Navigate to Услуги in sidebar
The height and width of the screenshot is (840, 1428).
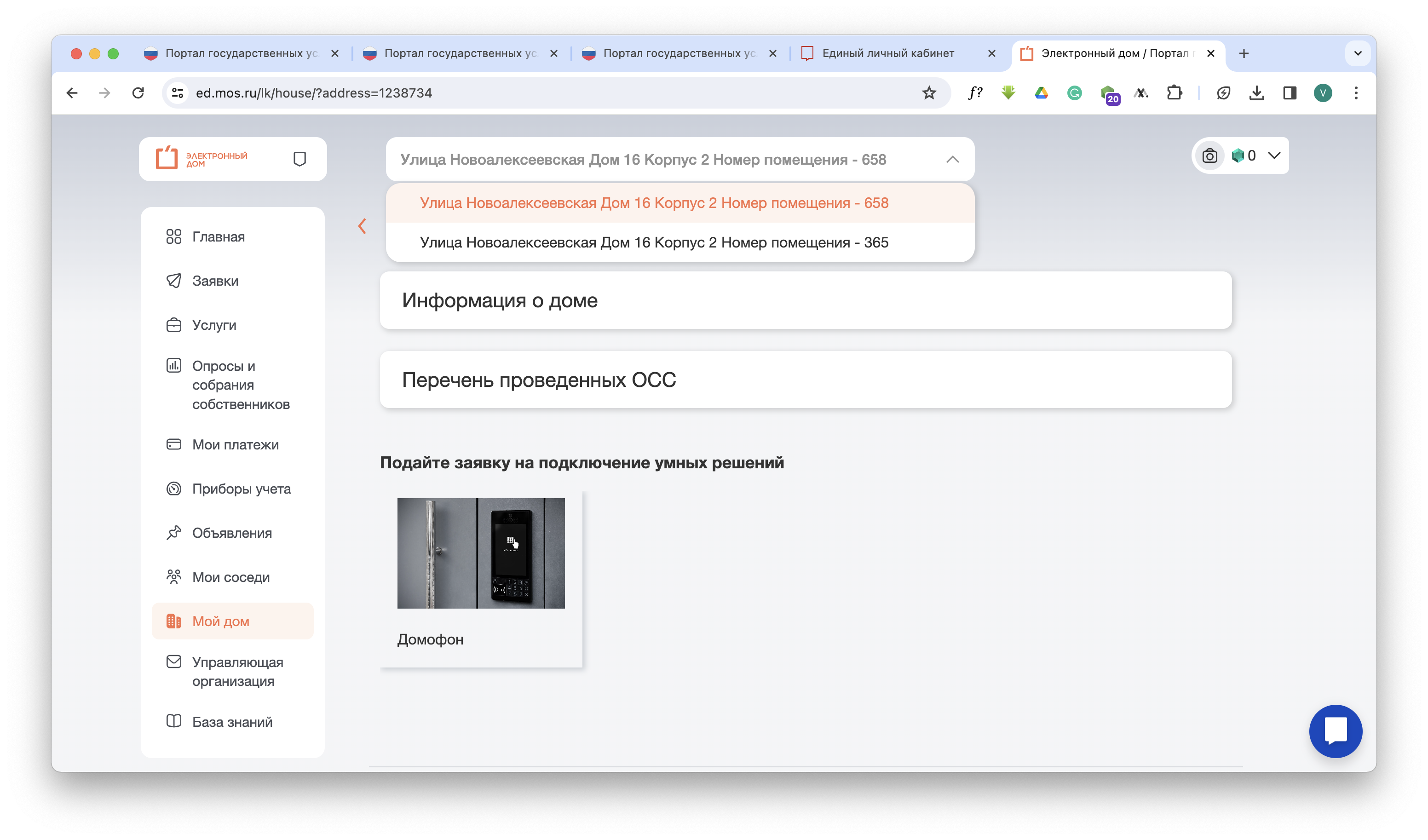tap(213, 325)
